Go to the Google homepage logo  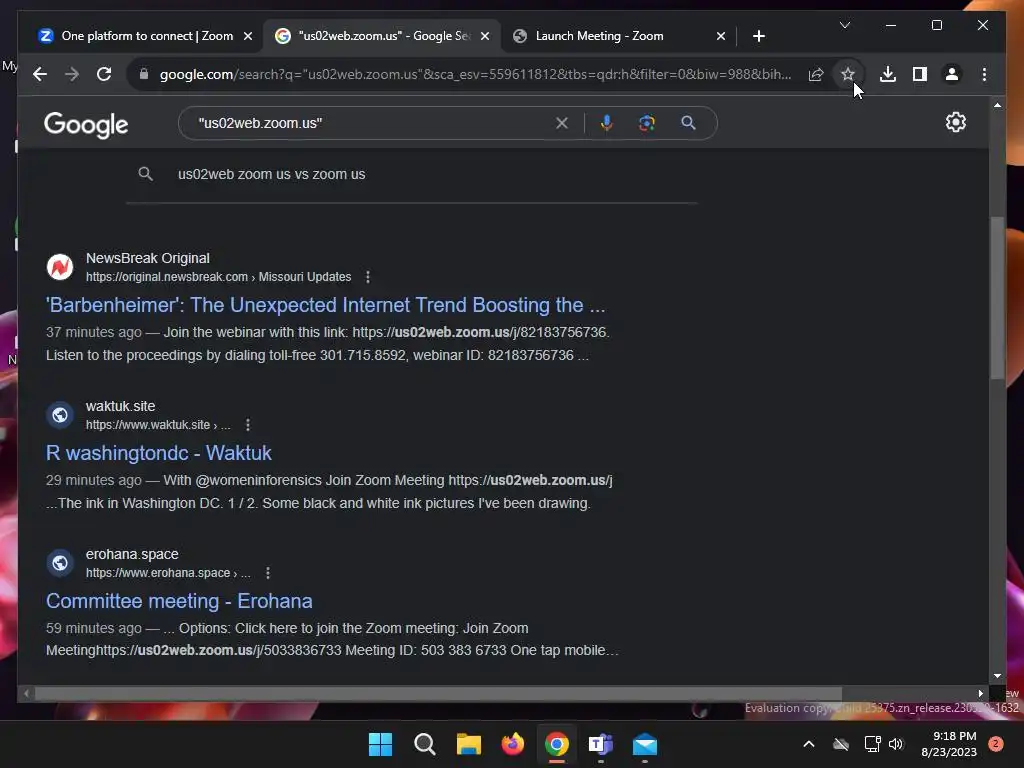[86, 124]
